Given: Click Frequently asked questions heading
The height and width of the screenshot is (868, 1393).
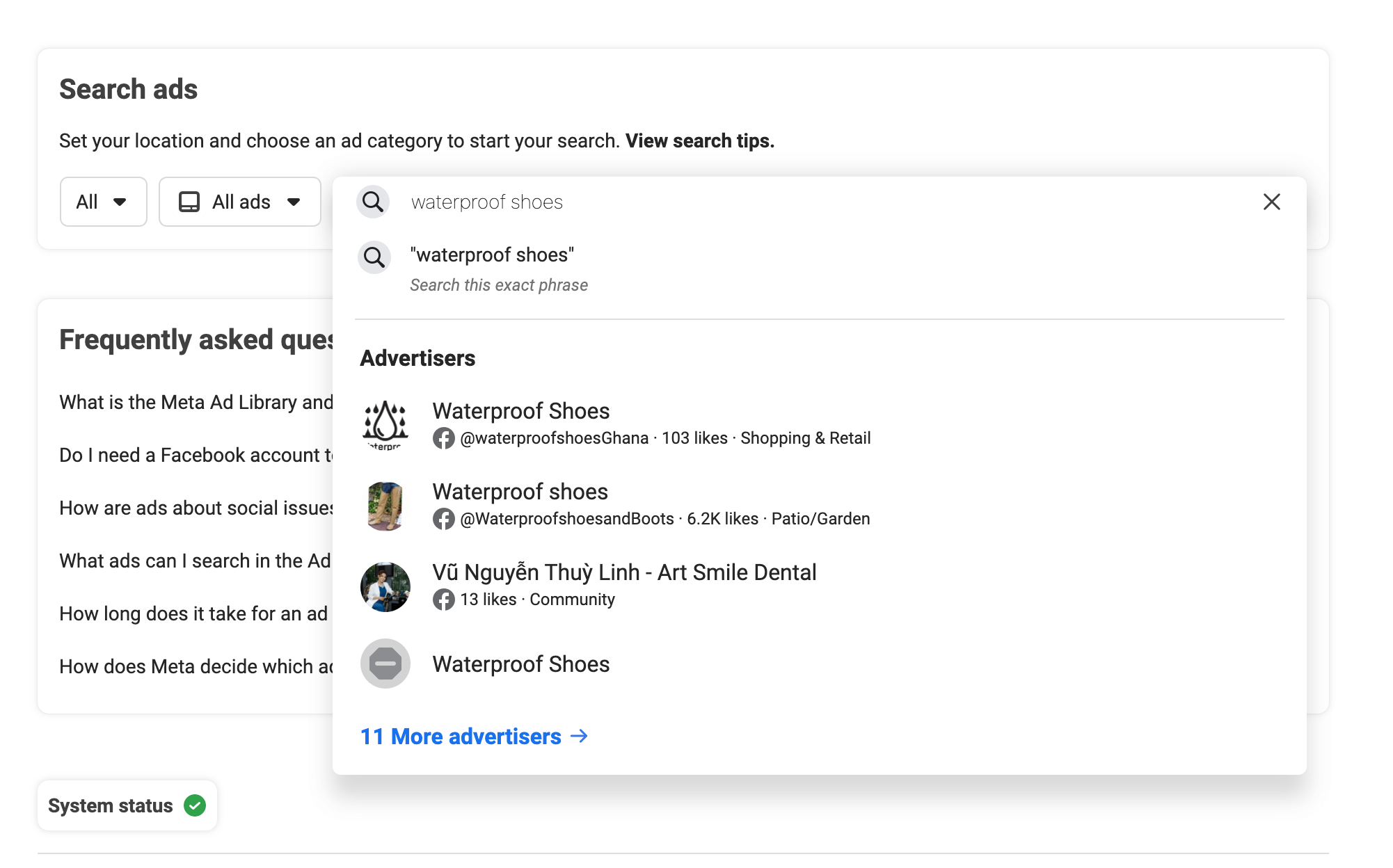Looking at the screenshot, I should pos(196,340).
